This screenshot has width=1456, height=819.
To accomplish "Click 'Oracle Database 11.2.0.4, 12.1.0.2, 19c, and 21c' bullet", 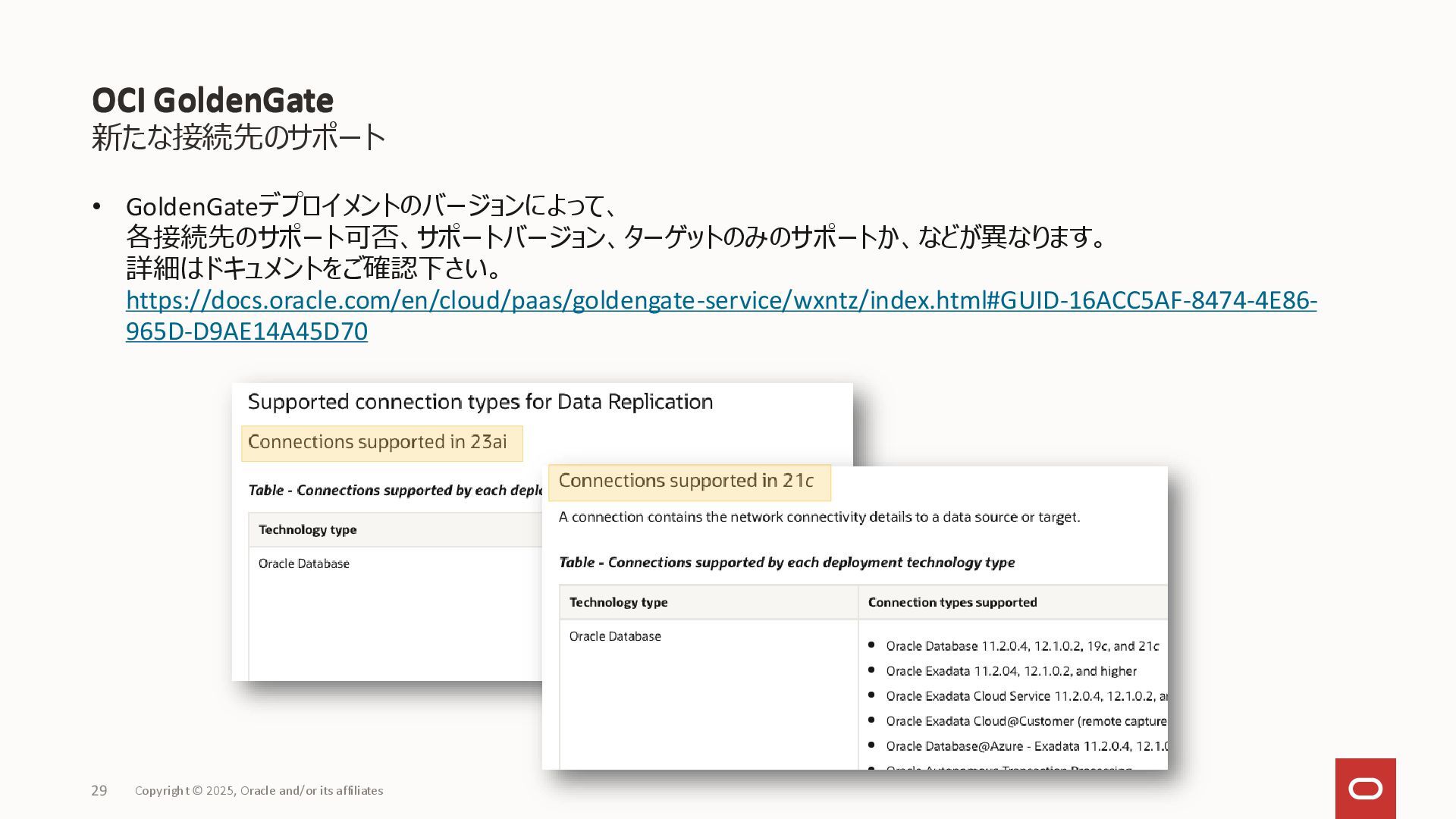I will click(x=1022, y=646).
